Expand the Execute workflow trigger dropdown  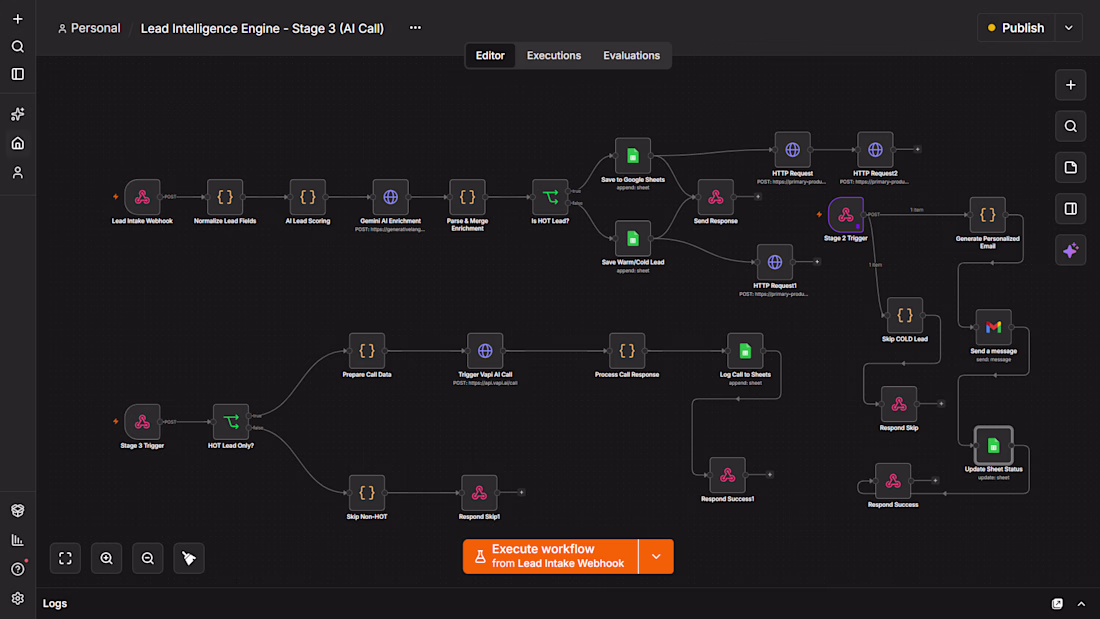point(656,557)
